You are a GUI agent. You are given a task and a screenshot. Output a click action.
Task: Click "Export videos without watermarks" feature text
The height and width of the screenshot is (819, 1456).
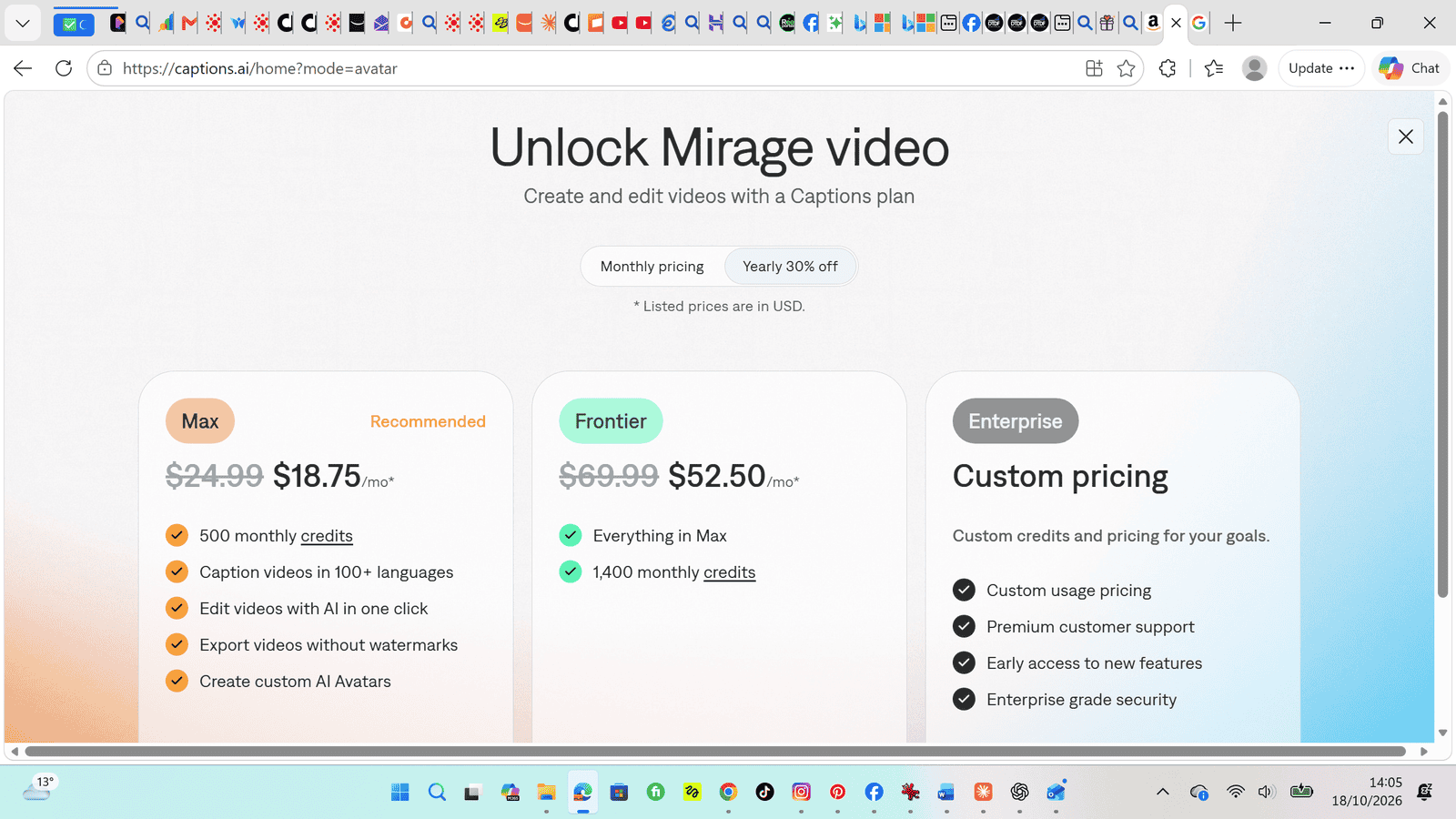pos(329,645)
